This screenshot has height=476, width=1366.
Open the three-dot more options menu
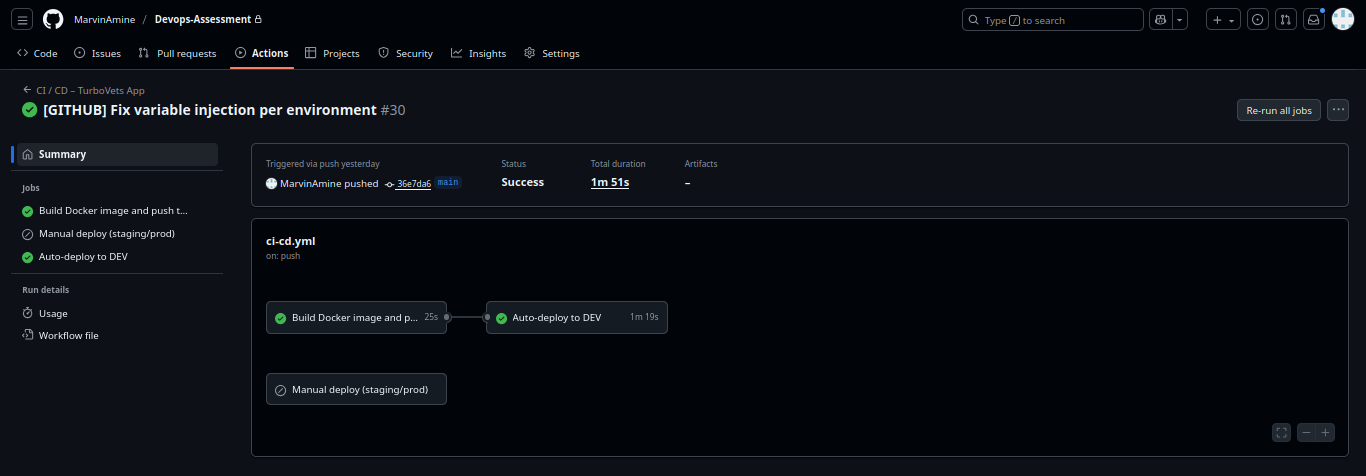1338,110
